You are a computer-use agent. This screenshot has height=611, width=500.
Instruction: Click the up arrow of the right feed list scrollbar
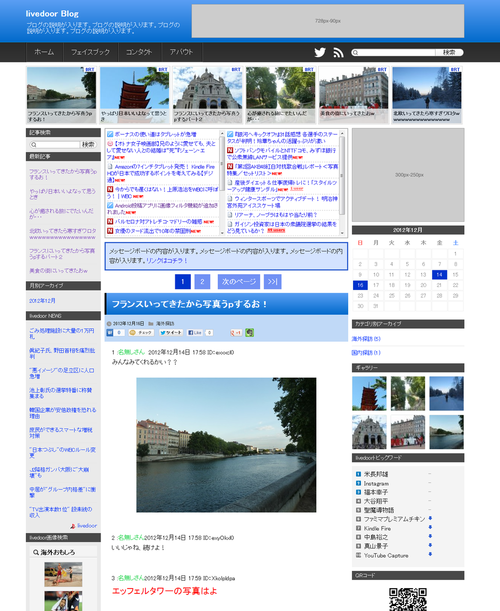pyautogui.click(x=342, y=133)
